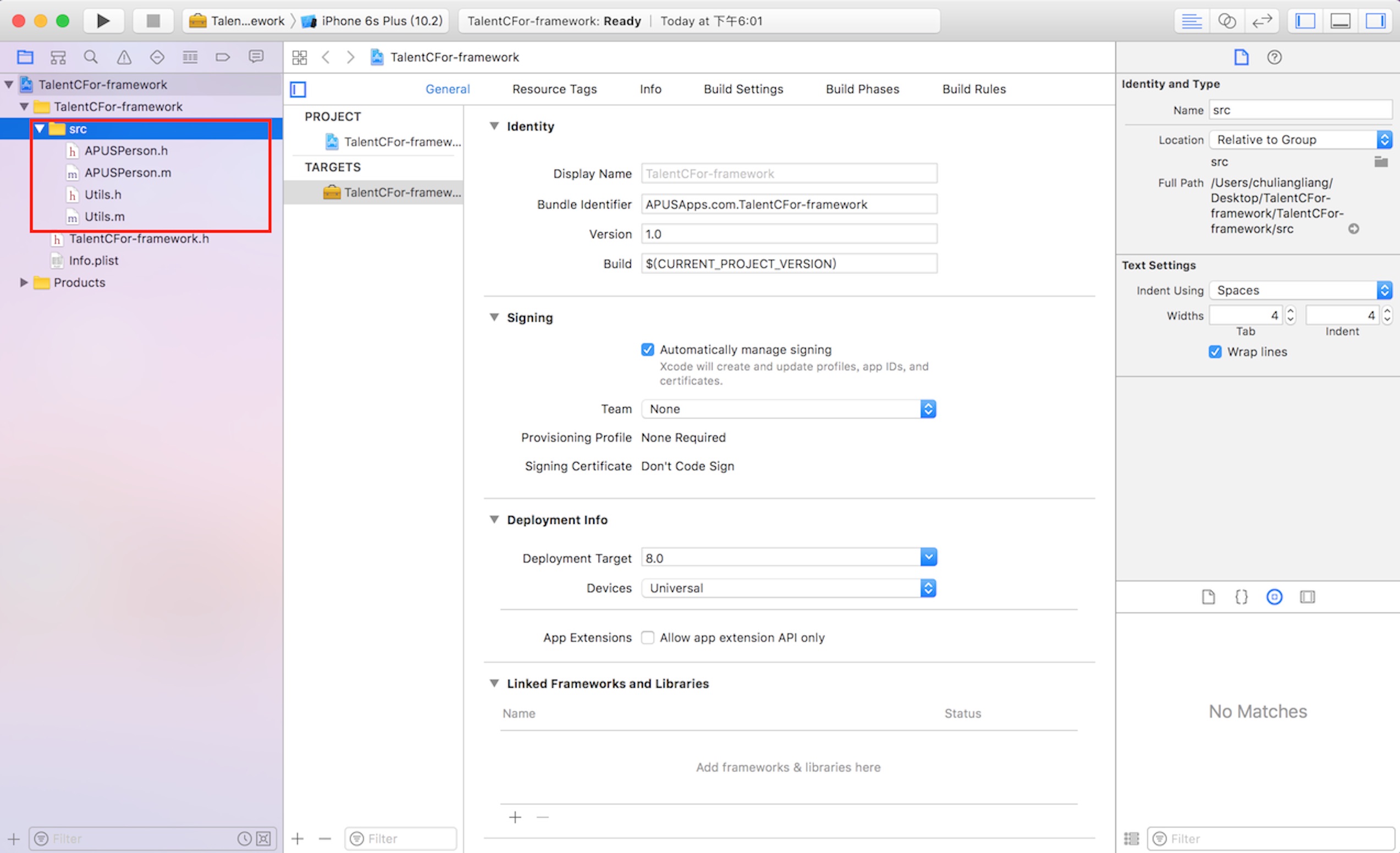The image size is (1400, 853).
Task: Open the Issue navigator warning icon
Action: (124, 57)
